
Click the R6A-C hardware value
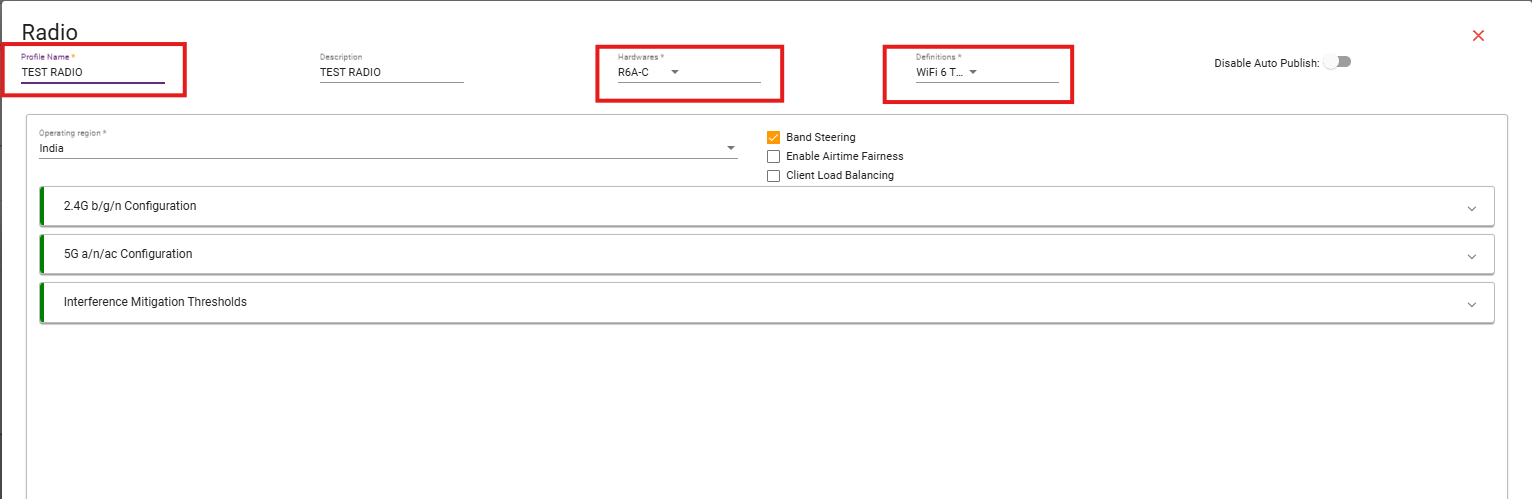point(634,72)
